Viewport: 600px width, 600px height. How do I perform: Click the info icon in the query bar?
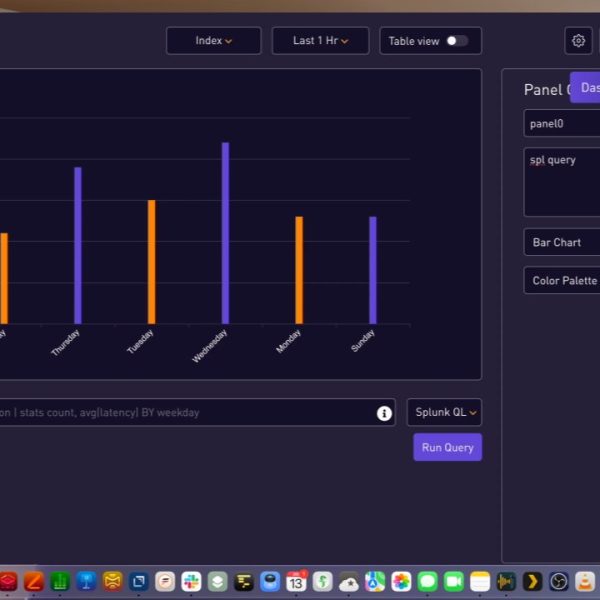tap(384, 413)
